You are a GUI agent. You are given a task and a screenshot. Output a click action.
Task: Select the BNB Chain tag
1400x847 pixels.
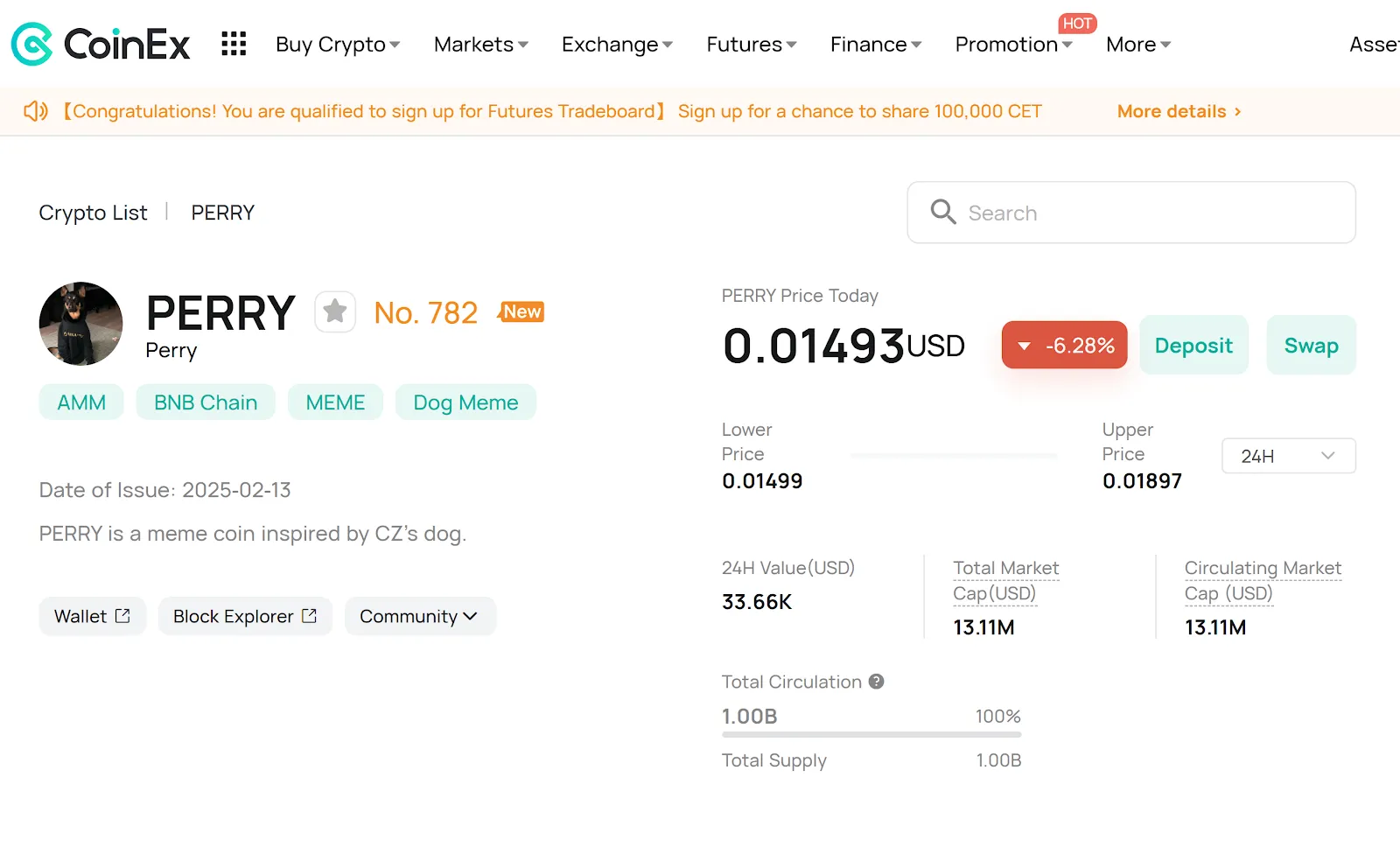(206, 402)
